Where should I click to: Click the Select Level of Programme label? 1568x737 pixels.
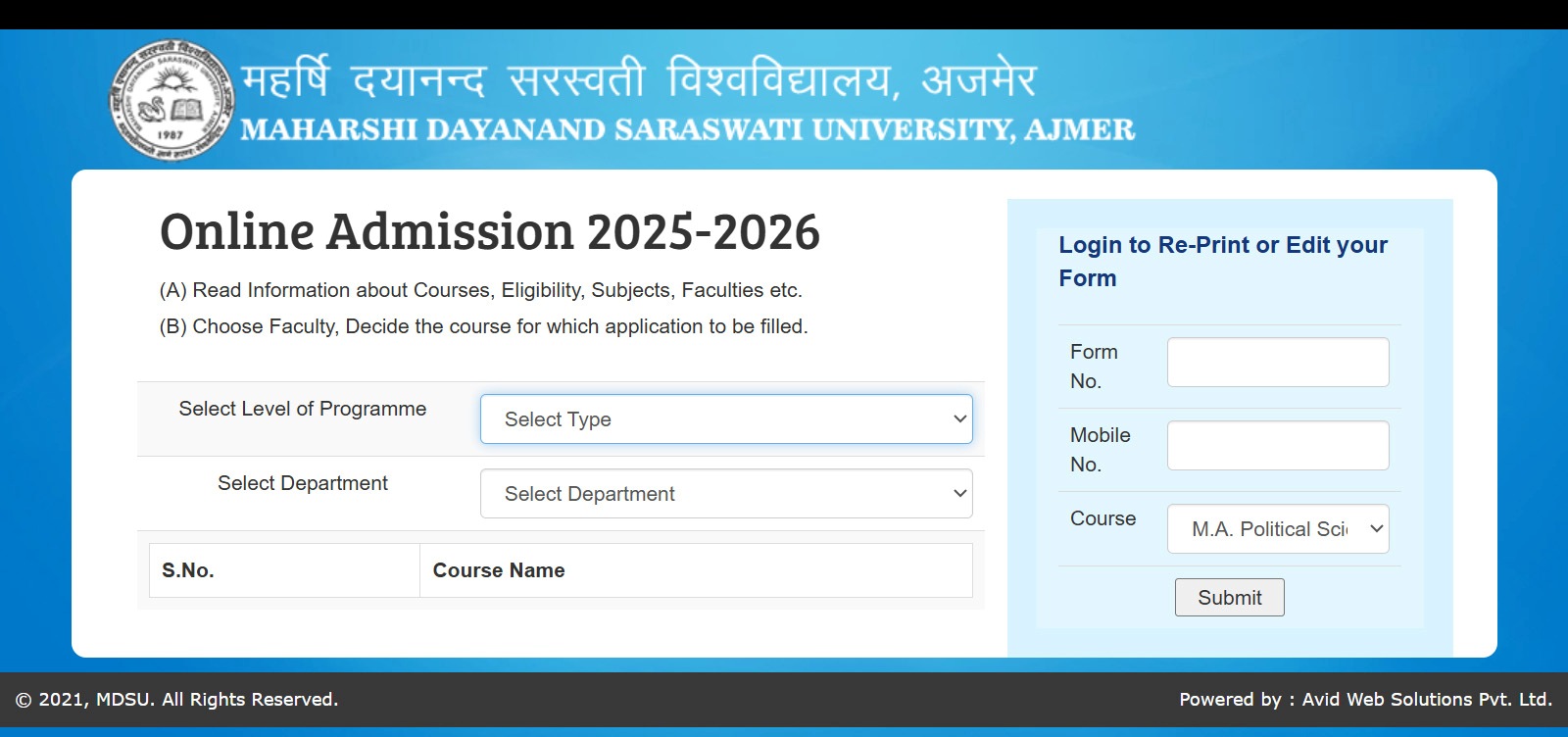[303, 409]
